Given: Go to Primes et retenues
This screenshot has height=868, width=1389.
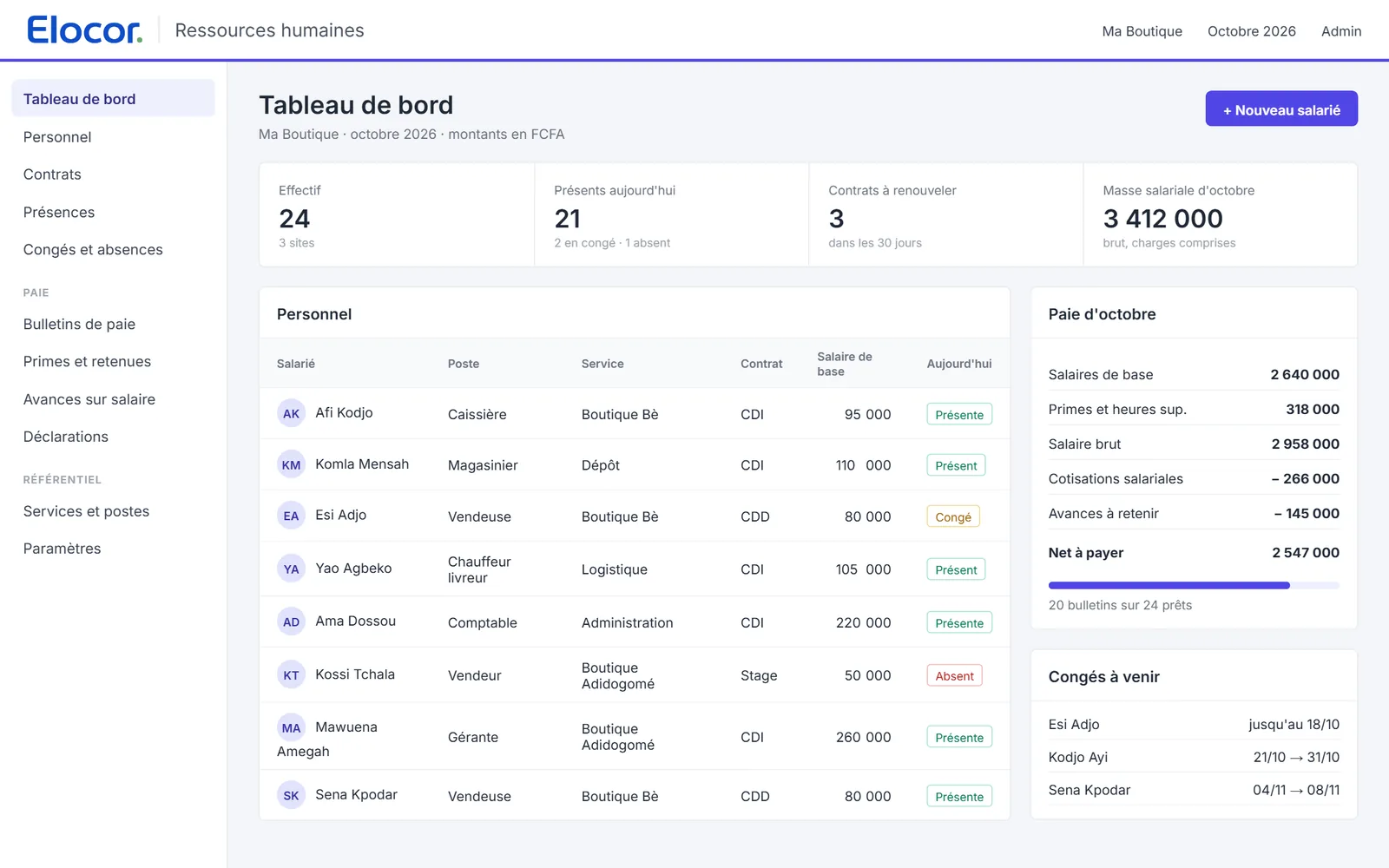Looking at the screenshot, I should [x=113, y=361].
